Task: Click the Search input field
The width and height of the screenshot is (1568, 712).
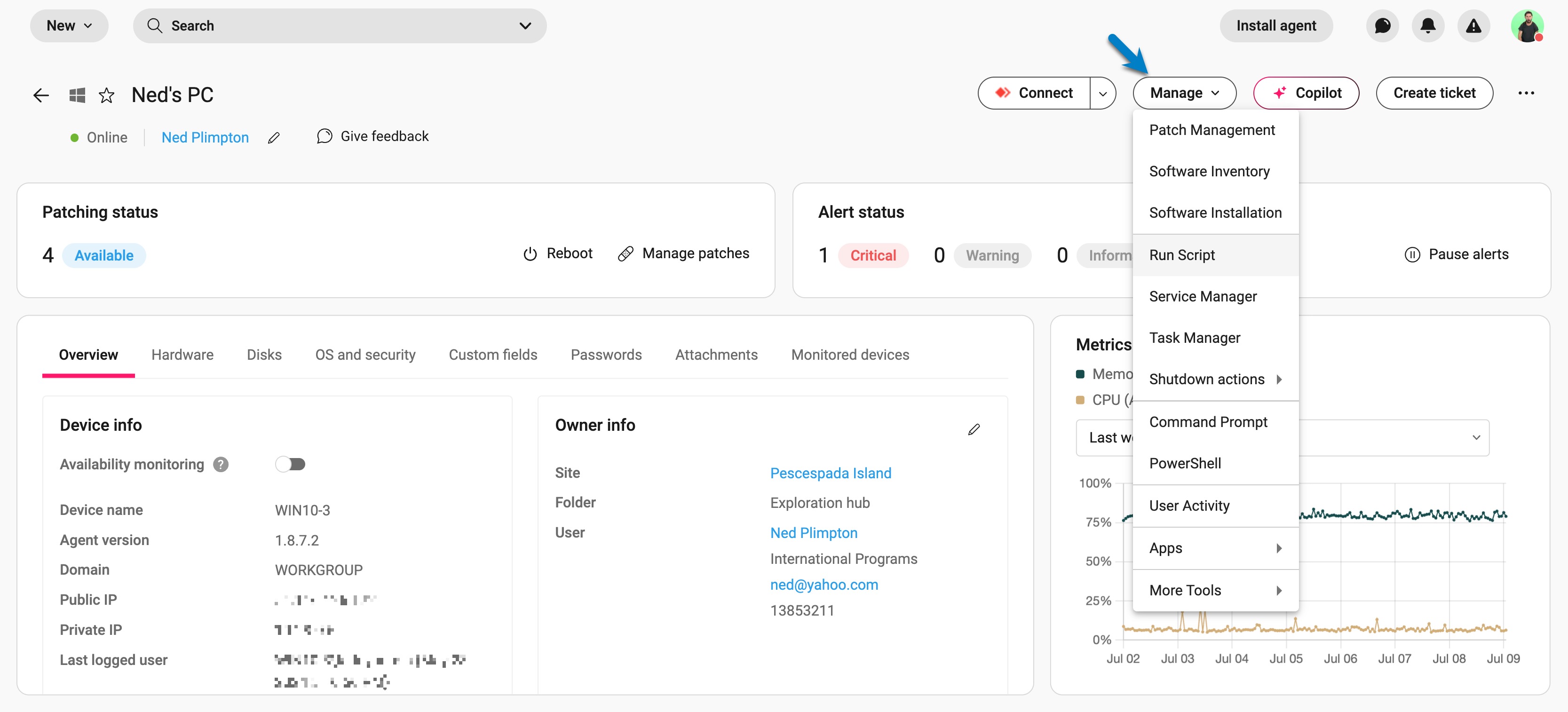Action: [x=340, y=25]
